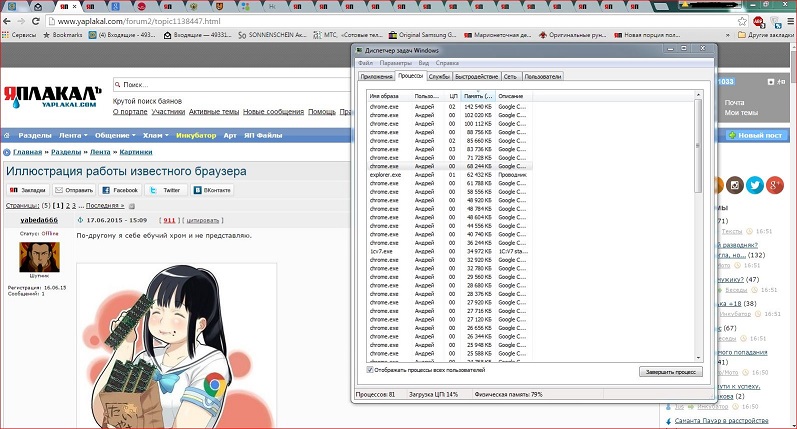Image resolution: width=797 pixels, height=429 pixels.
Task: Switch to the Пользователи tab
Action: 543,77
